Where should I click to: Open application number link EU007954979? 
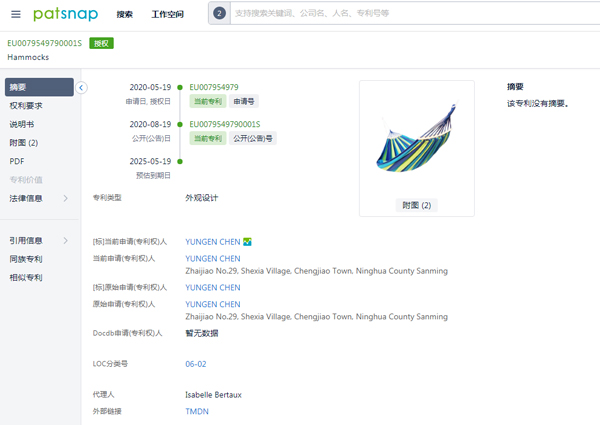tap(214, 87)
